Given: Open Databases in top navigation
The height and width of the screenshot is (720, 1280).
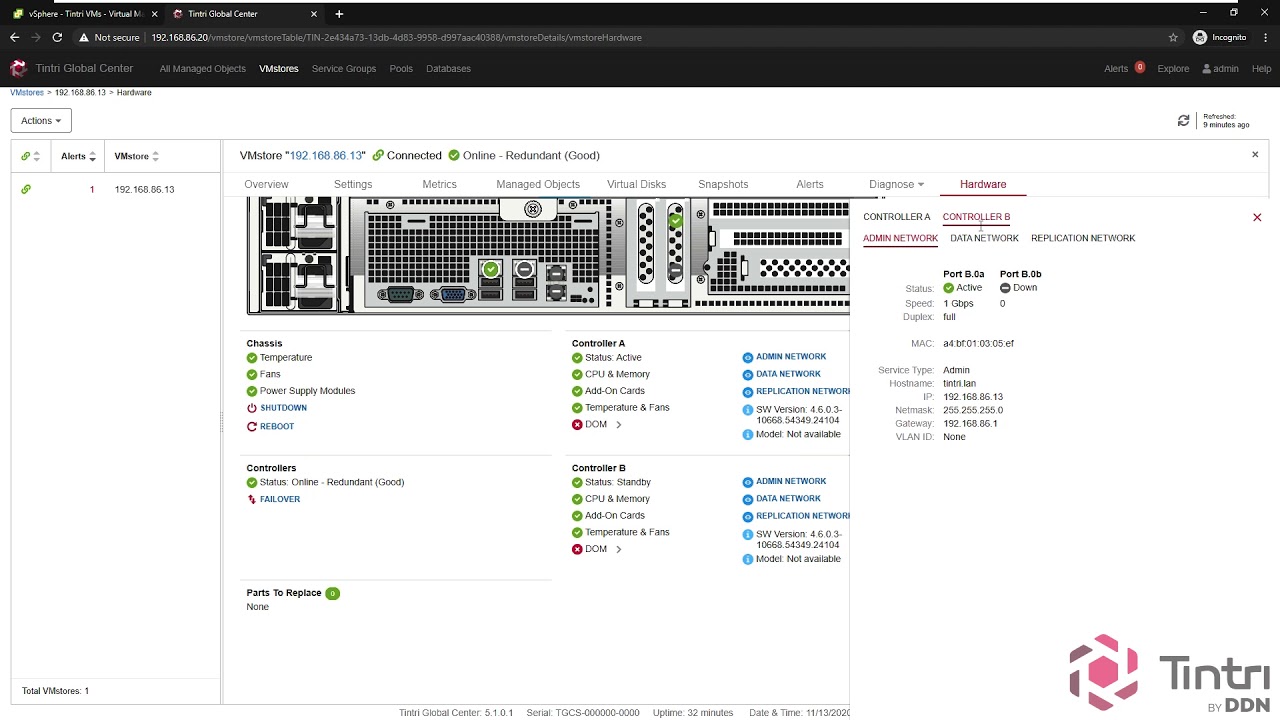Looking at the screenshot, I should 448,69.
